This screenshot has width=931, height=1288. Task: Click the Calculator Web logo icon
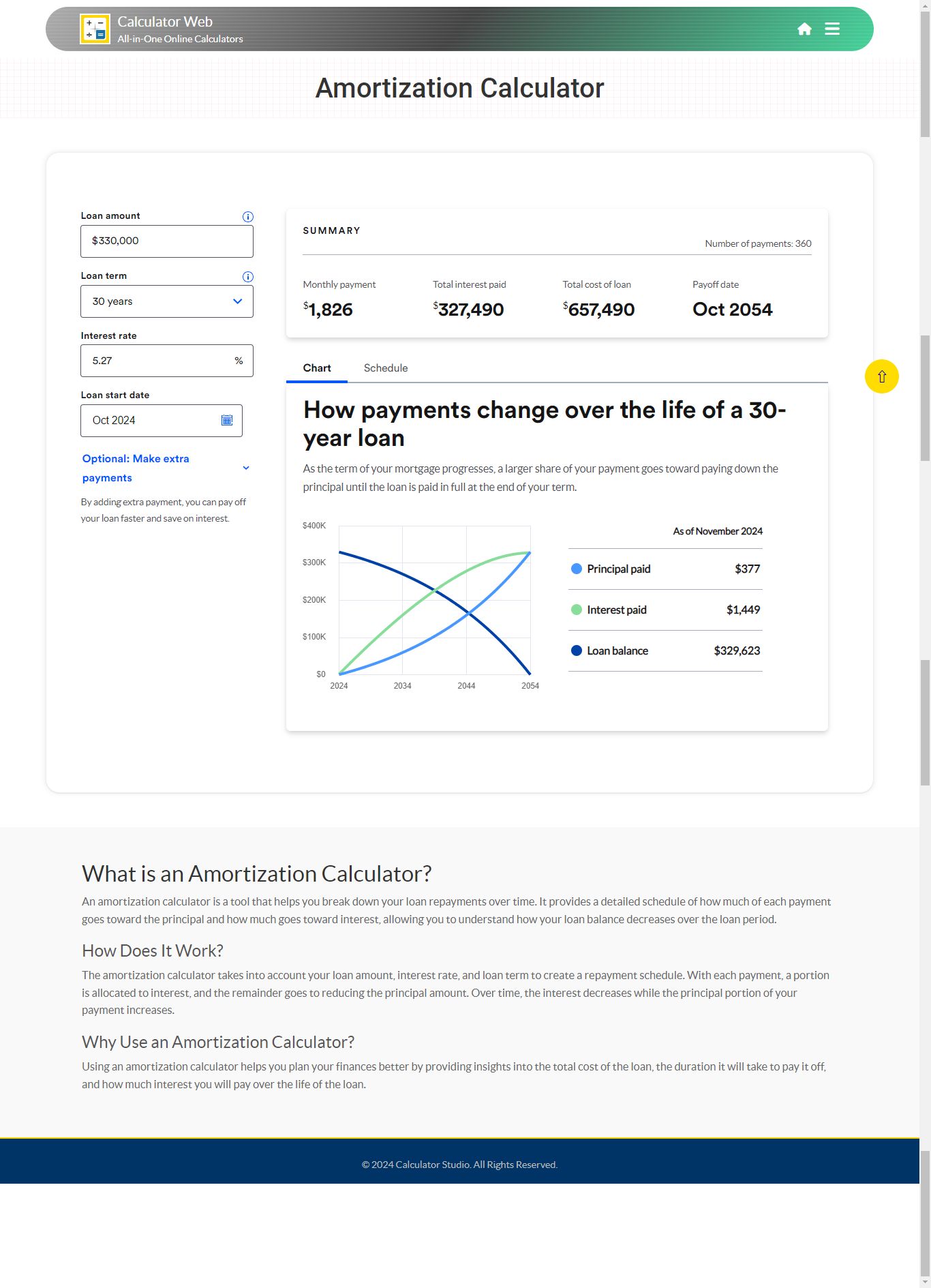[x=95, y=29]
